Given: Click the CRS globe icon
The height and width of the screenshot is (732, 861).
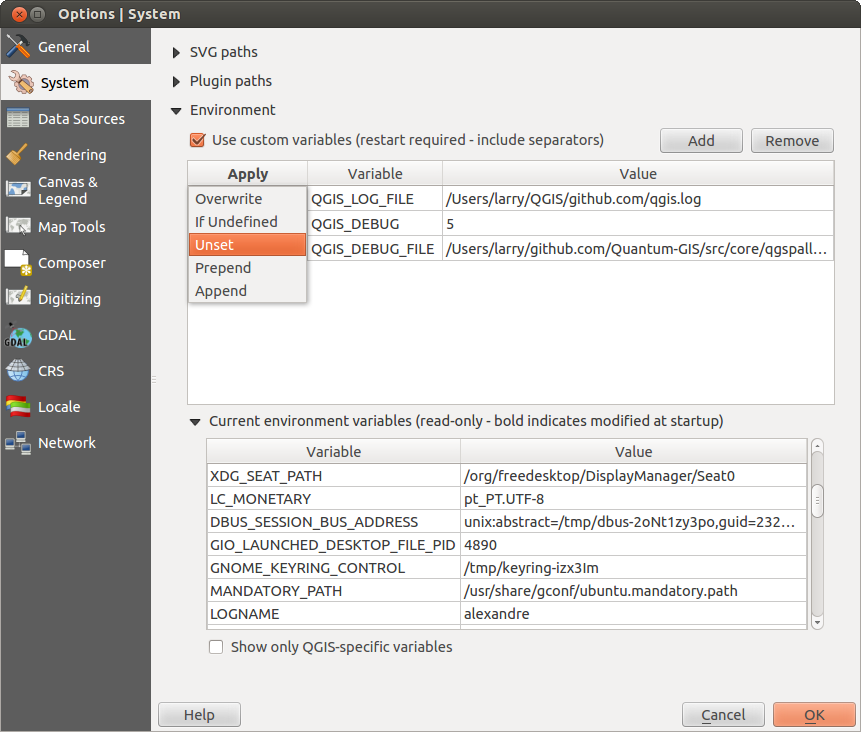Looking at the screenshot, I should tap(18, 371).
